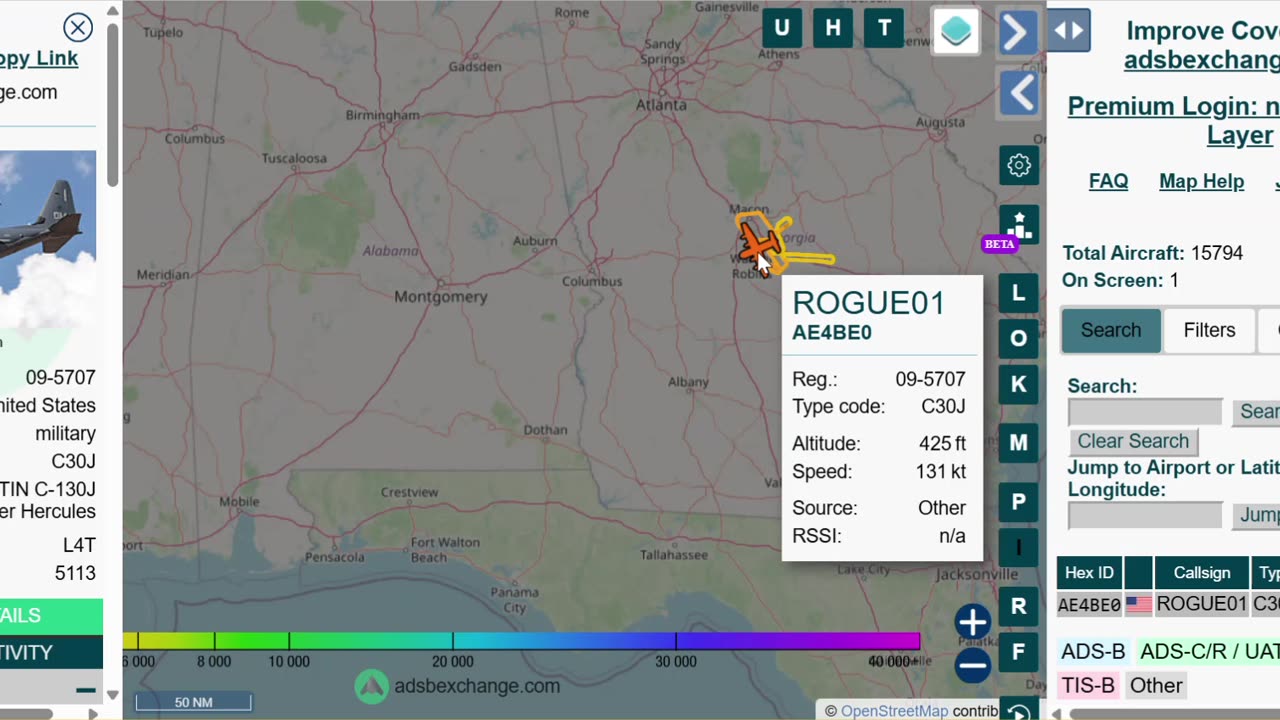The width and height of the screenshot is (1280, 720).
Task: Select the ROGUE01 aircraft icon on map
Action: click(760, 243)
